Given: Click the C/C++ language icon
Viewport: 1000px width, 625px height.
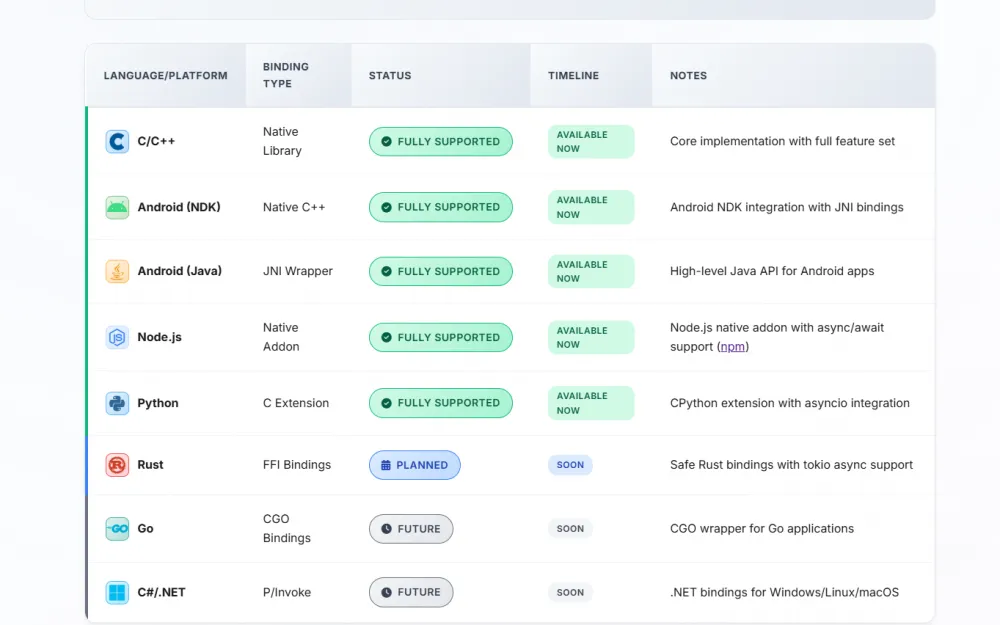Looking at the screenshot, I should pyautogui.click(x=117, y=141).
